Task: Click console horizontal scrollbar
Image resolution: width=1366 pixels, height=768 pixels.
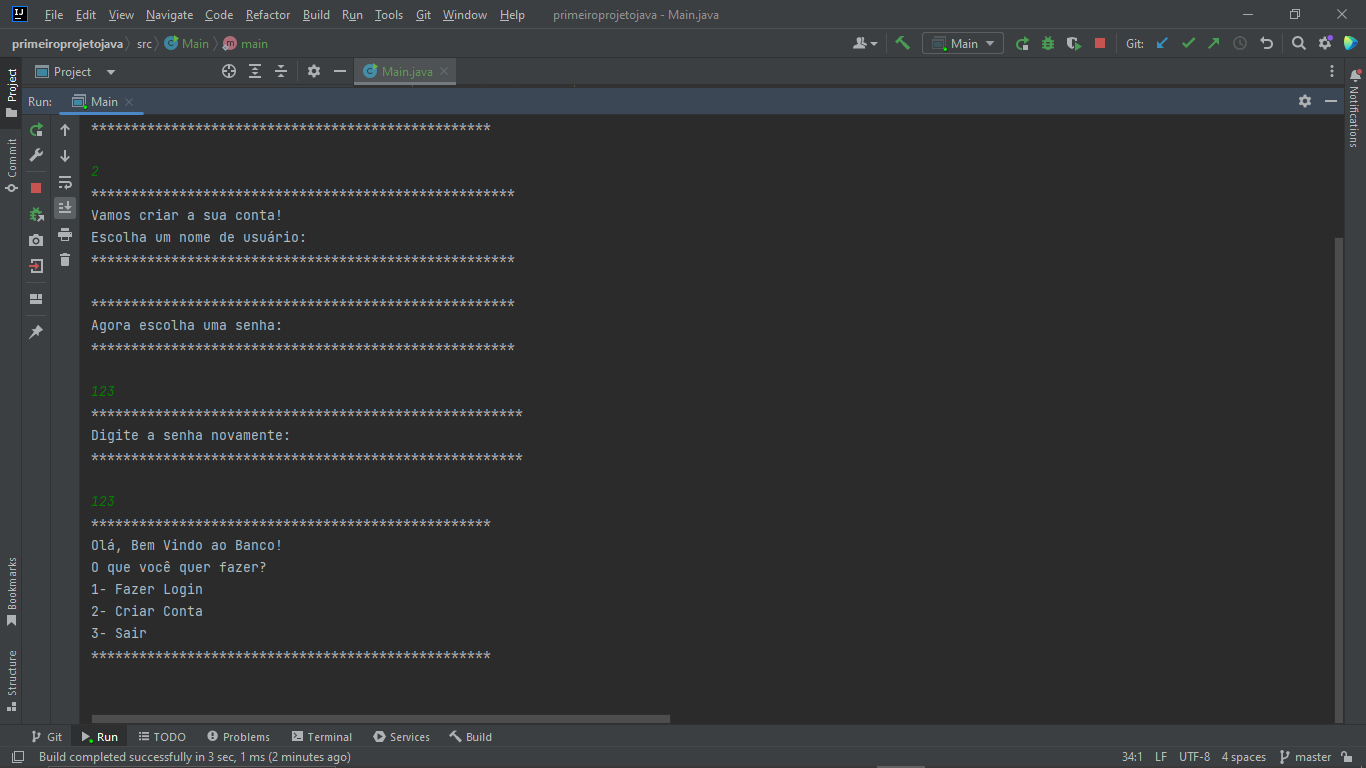Action: pyautogui.click(x=381, y=718)
